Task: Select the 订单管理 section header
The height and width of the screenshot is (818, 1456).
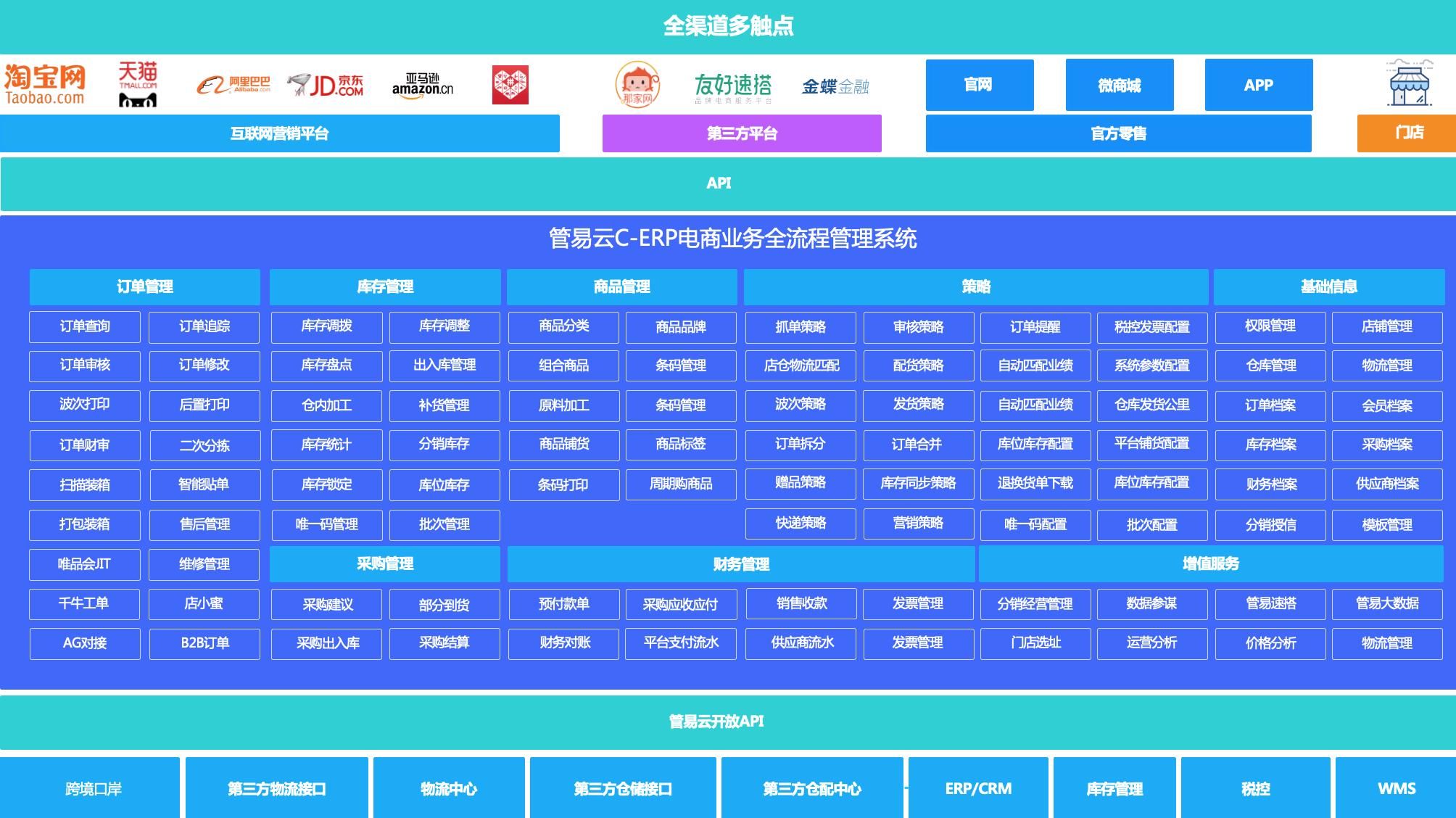Action: [145, 286]
